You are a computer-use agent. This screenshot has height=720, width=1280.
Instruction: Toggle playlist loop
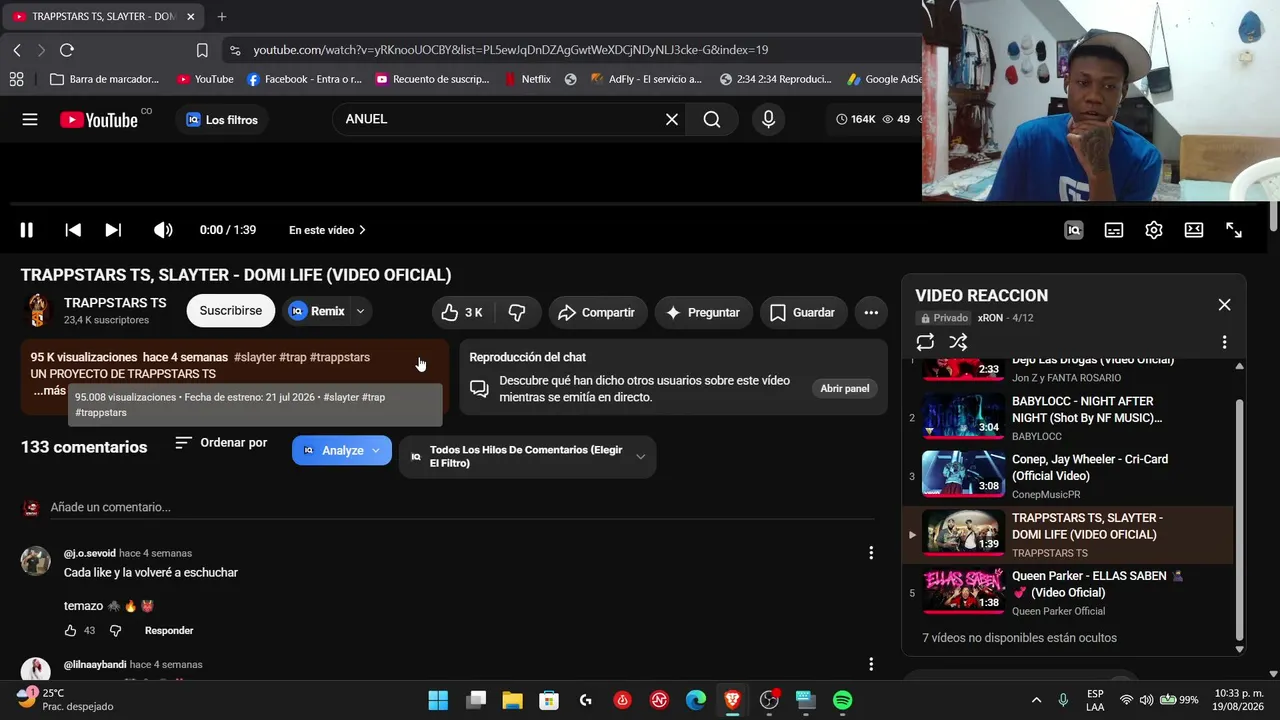tap(925, 342)
